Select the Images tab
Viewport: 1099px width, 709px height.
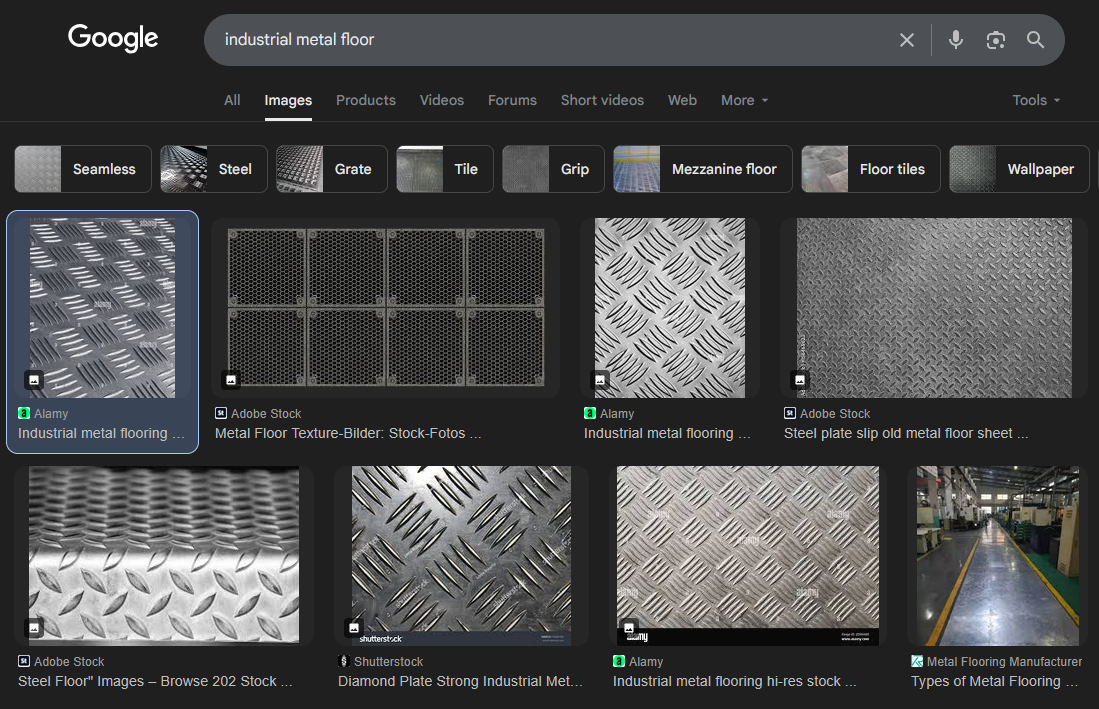tap(288, 100)
